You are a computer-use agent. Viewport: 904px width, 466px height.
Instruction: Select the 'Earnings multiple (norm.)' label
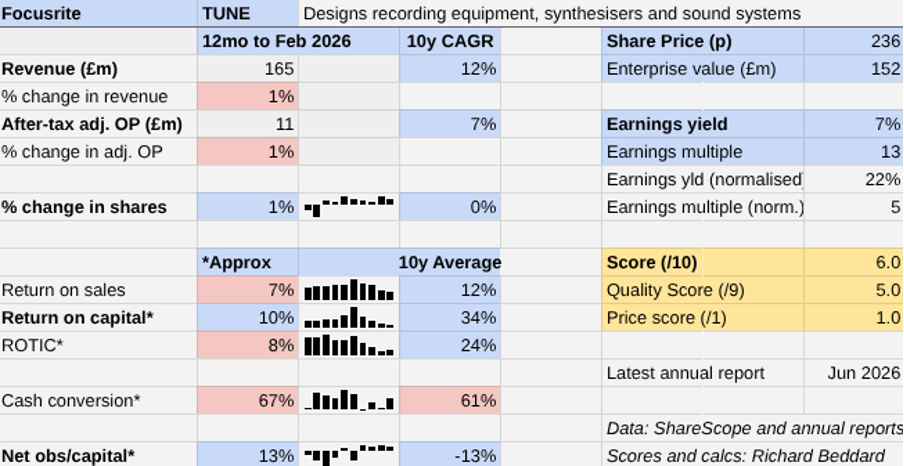703,207
